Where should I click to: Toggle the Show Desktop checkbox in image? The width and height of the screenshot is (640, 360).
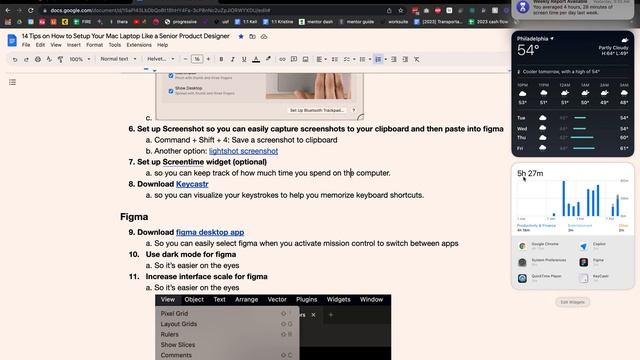(x=171, y=91)
